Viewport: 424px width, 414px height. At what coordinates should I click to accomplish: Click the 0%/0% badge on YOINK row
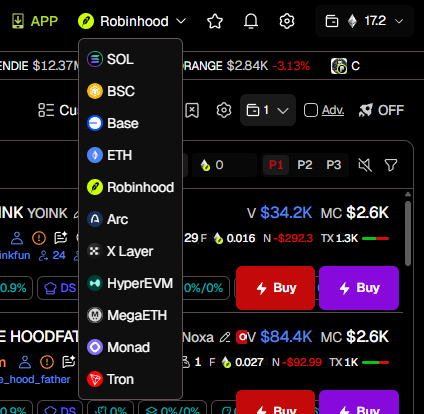[x=204, y=288]
